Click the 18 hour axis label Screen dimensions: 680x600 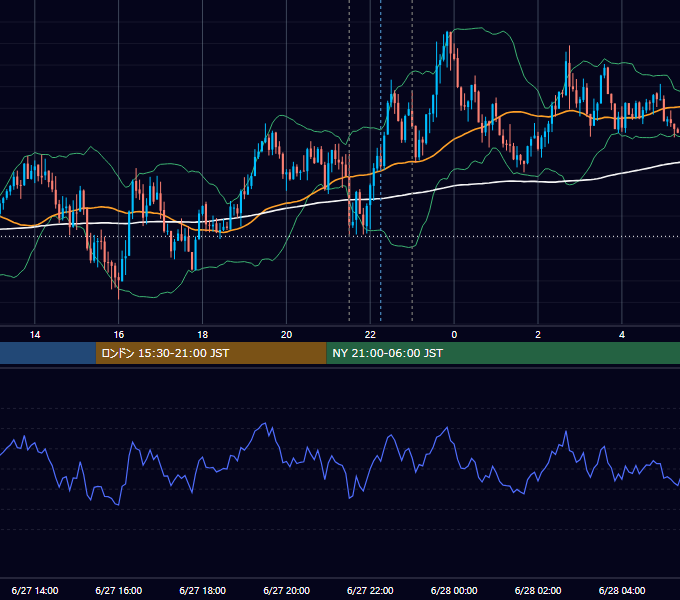click(203, 335)
